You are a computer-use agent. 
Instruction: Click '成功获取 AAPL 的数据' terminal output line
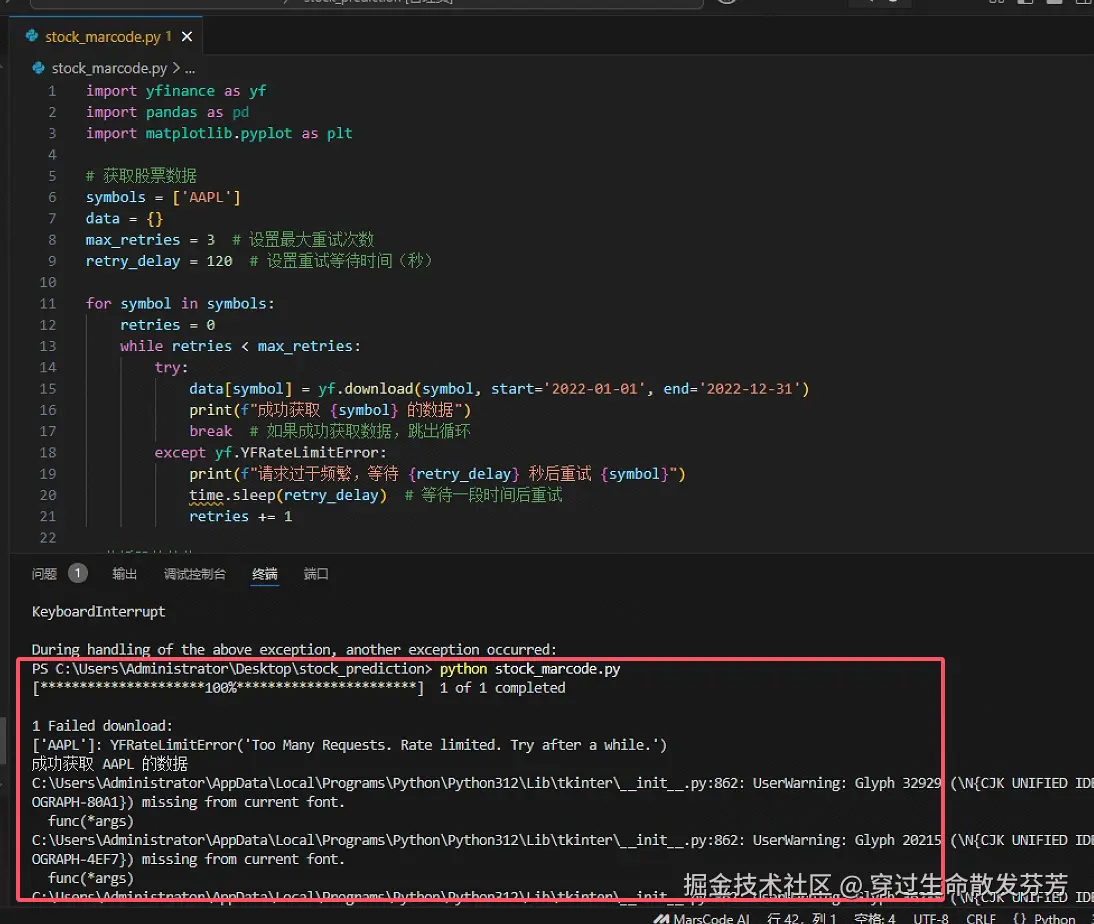110,763
